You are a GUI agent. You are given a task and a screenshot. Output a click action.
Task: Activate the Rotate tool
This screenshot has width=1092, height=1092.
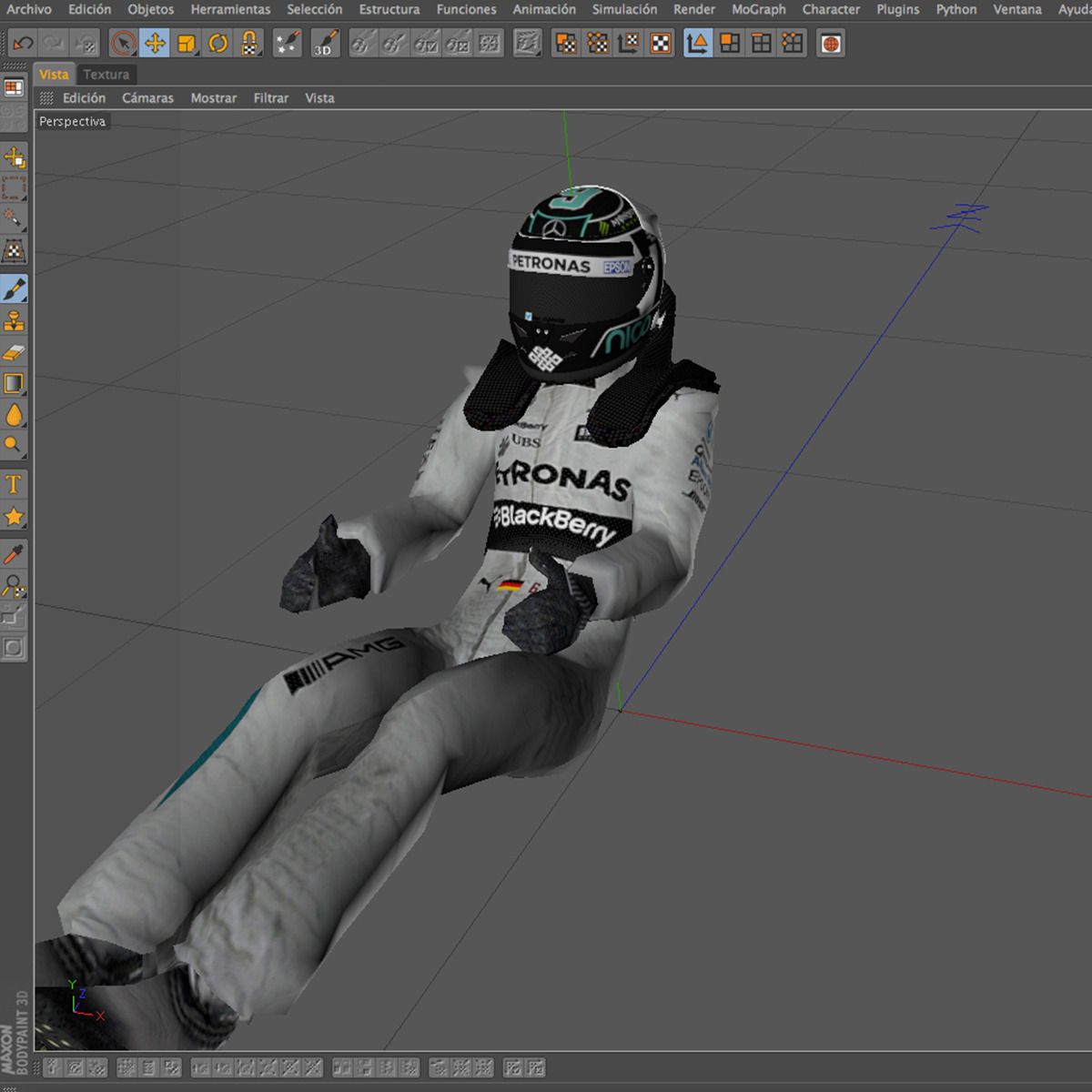point(217,43)
